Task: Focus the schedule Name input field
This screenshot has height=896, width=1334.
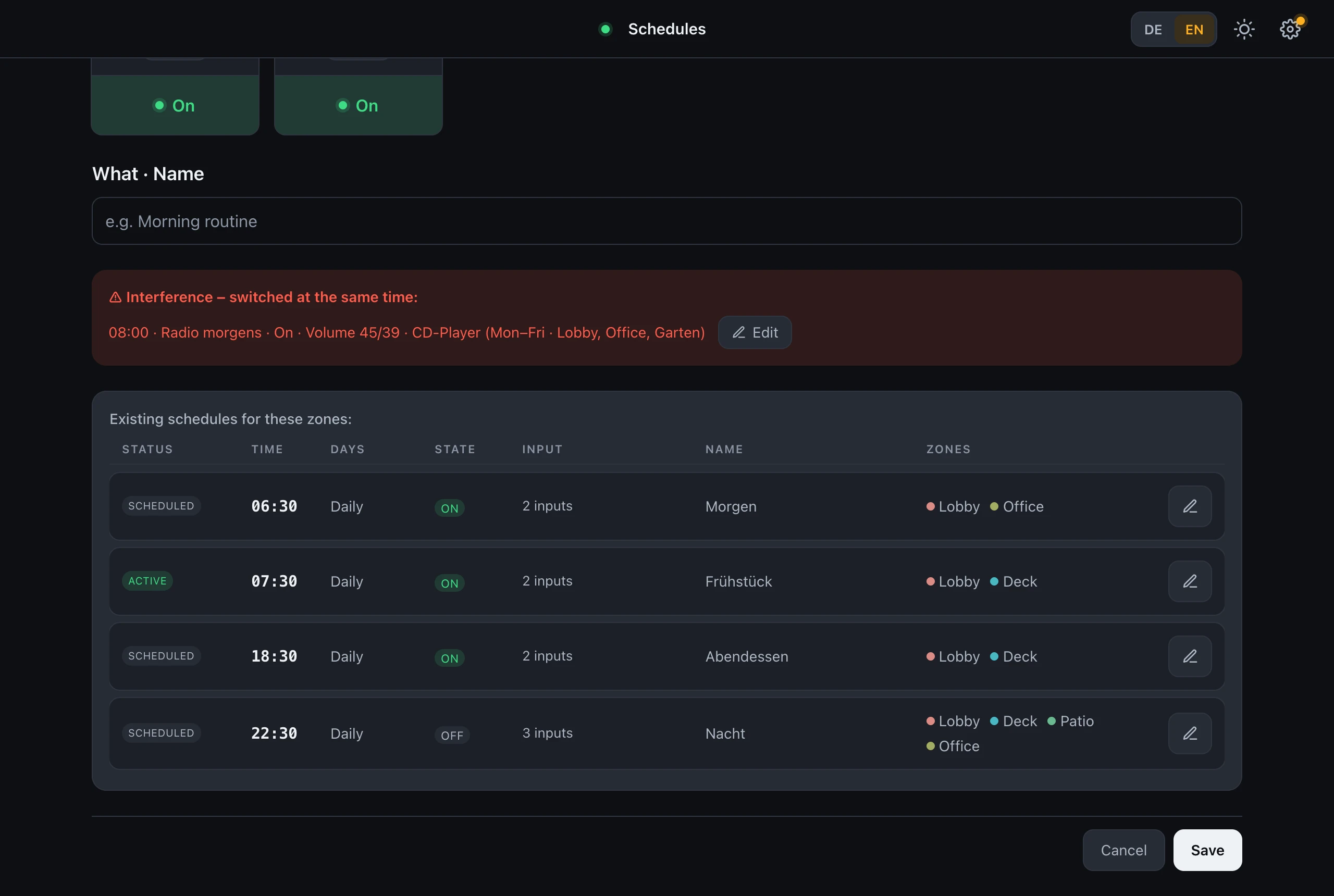Action: coord(666,221)
